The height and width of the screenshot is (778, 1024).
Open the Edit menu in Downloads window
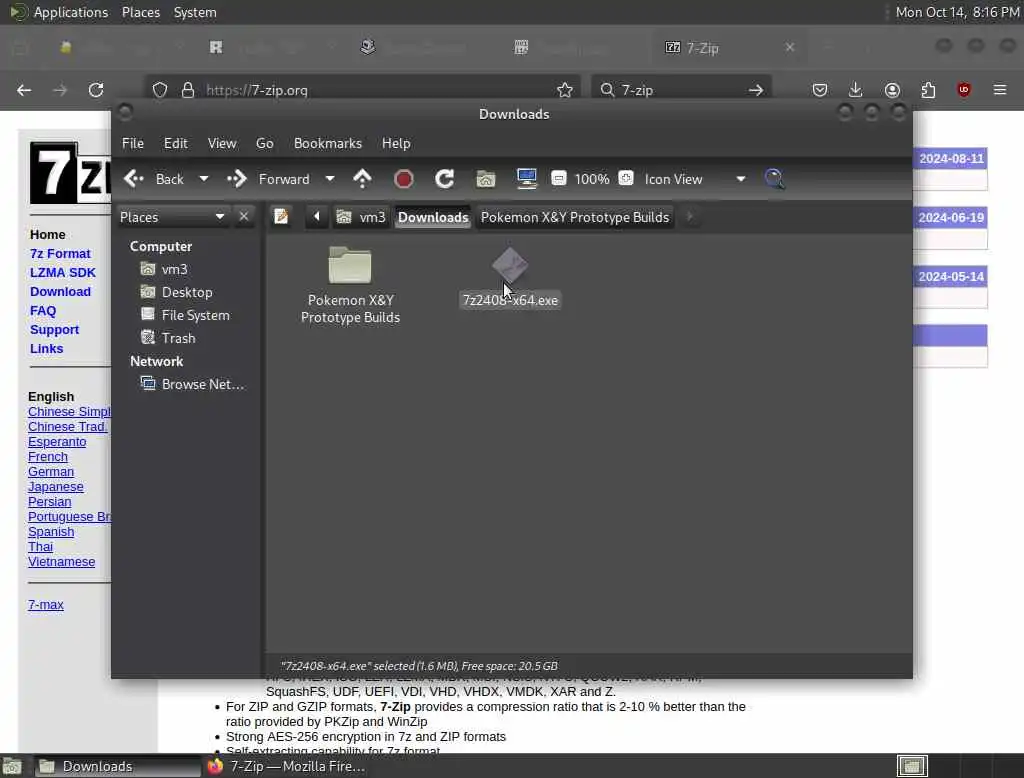coord(175,143)
